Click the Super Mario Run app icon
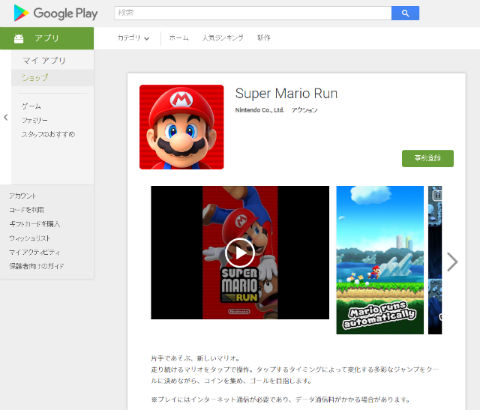Viewport: 480px width, 410px height. (x=182, y=127)
